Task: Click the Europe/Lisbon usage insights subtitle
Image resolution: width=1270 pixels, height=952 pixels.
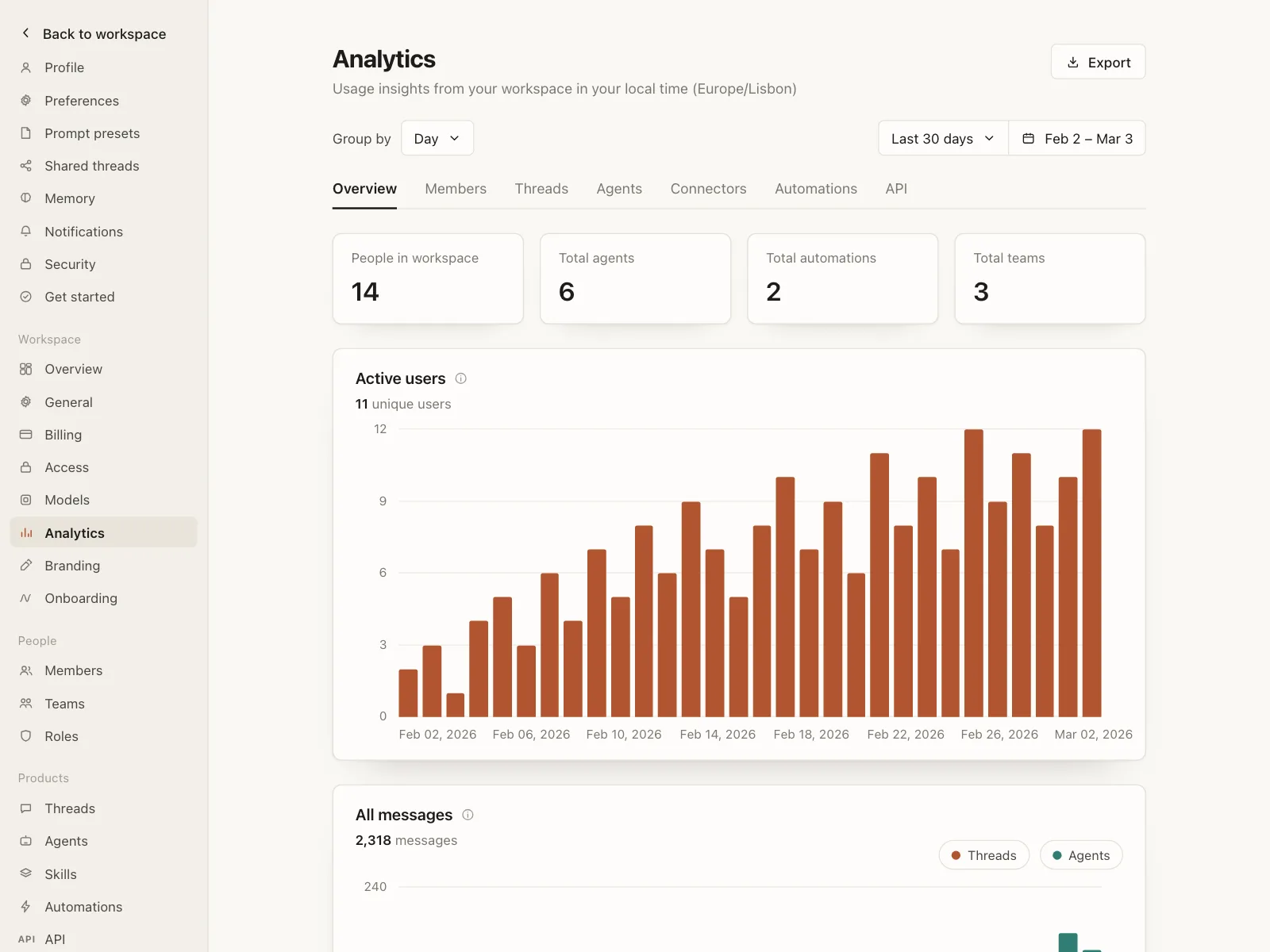Action: pyautogui.click(x=564, y=89)
